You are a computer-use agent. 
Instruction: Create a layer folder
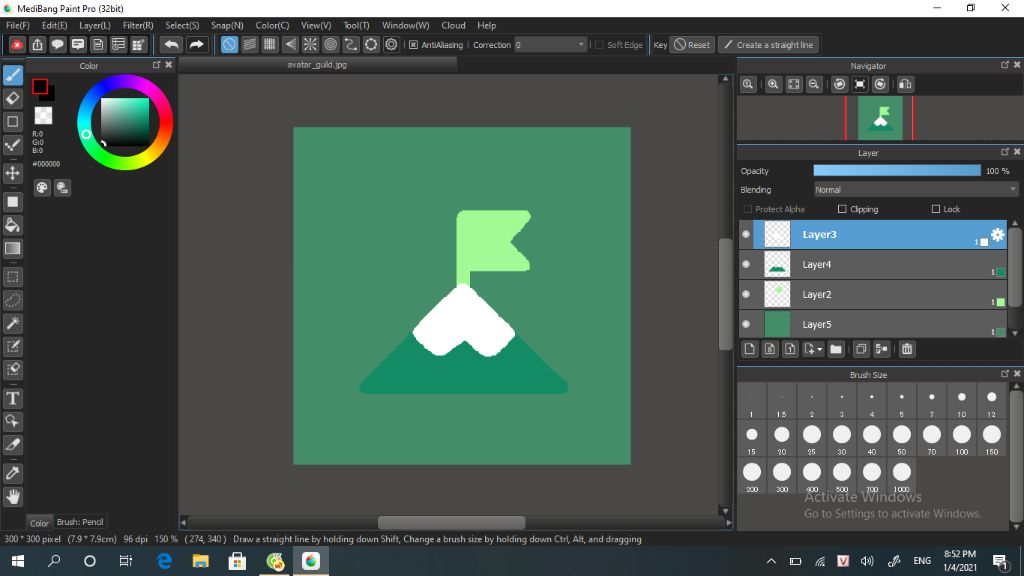(836, 349)
